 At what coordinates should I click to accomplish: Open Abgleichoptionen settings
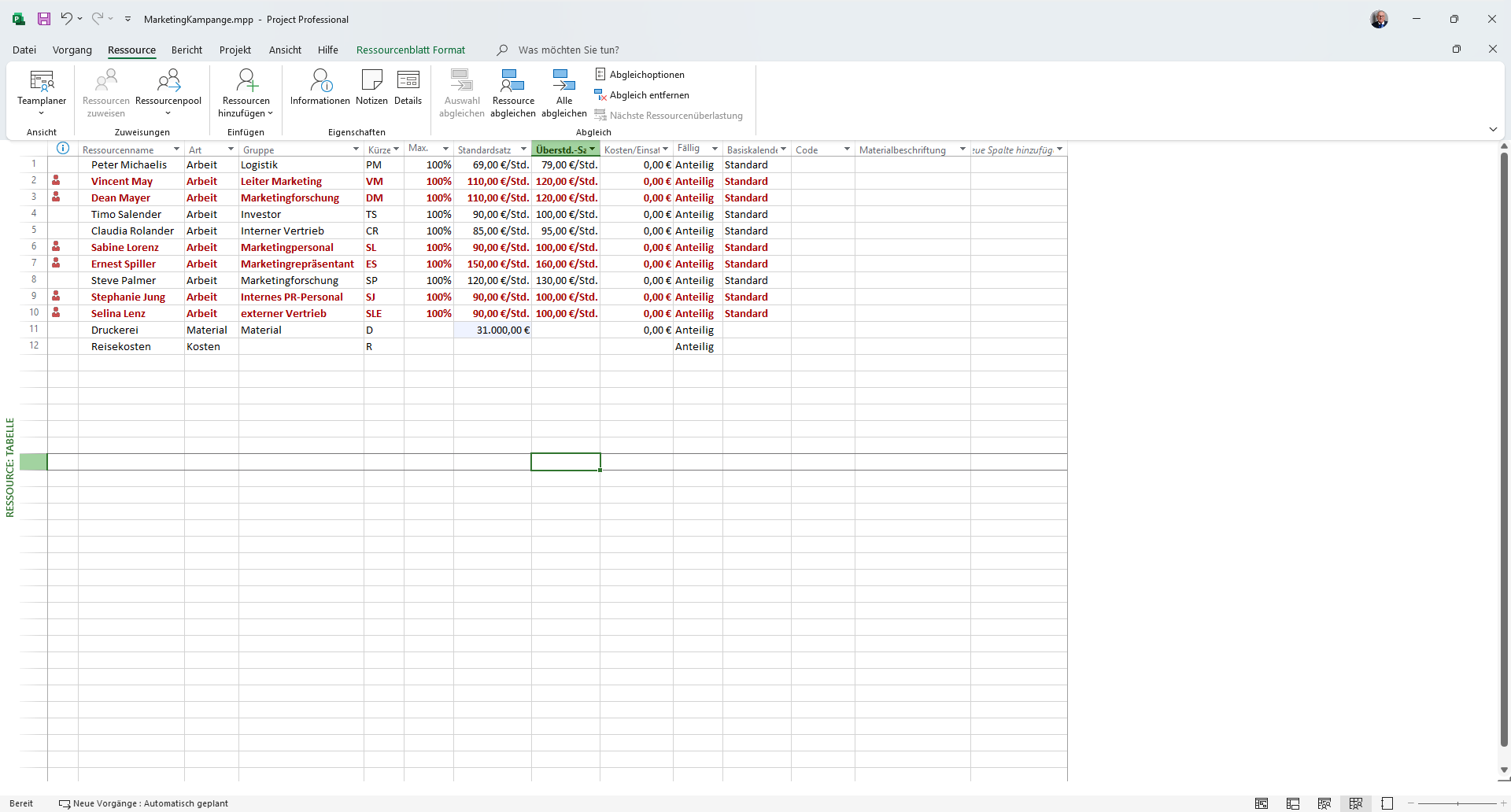[x=640, y=75]
